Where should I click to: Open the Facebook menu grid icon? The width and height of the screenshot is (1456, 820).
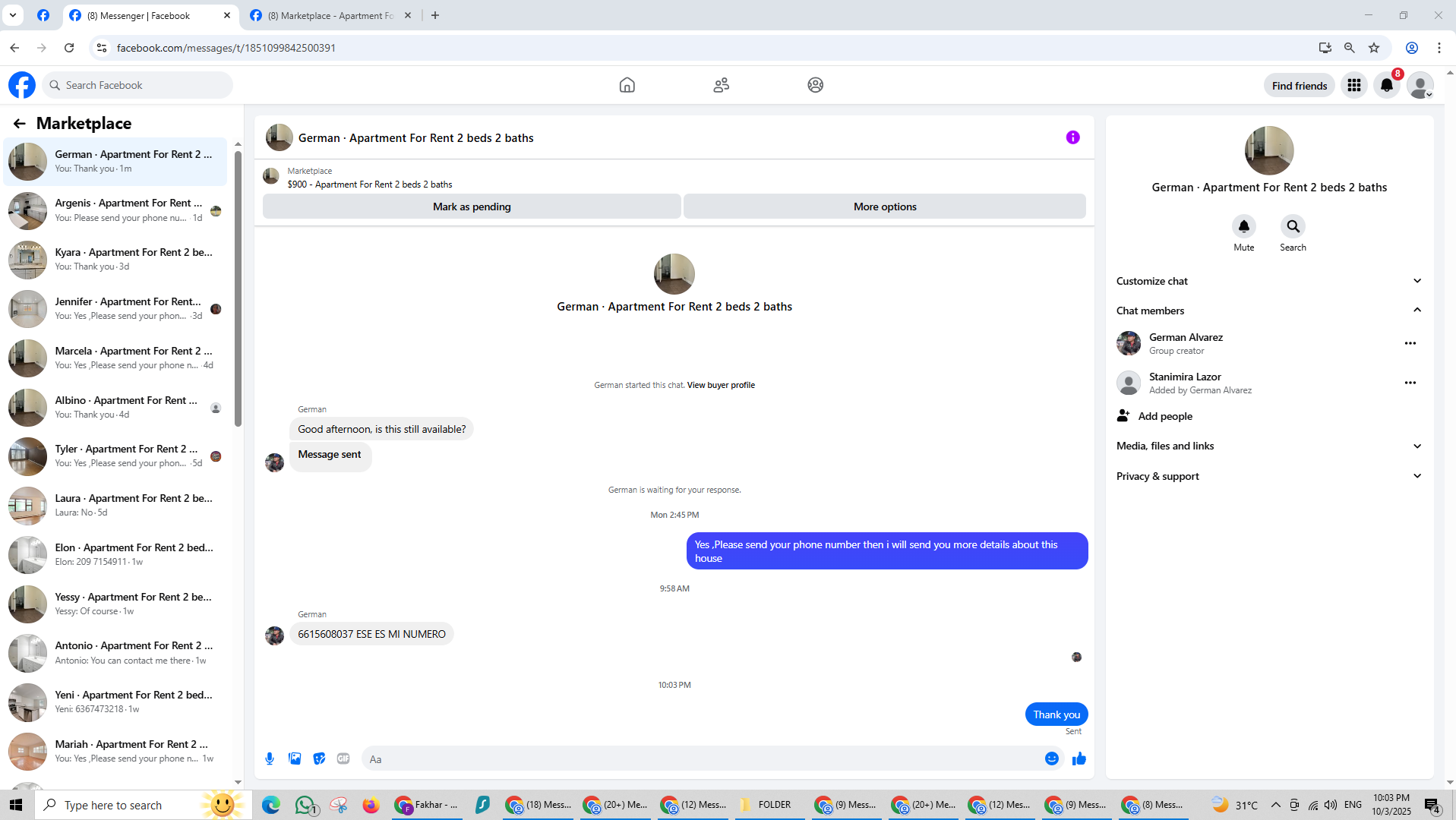(1353, 86)
